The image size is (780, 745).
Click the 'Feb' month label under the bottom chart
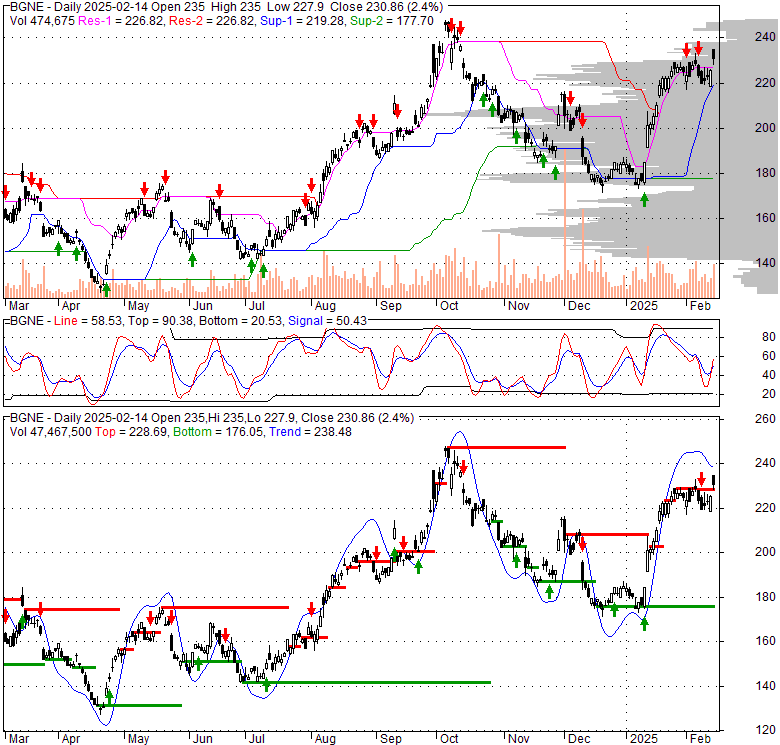tap(700, 739)
